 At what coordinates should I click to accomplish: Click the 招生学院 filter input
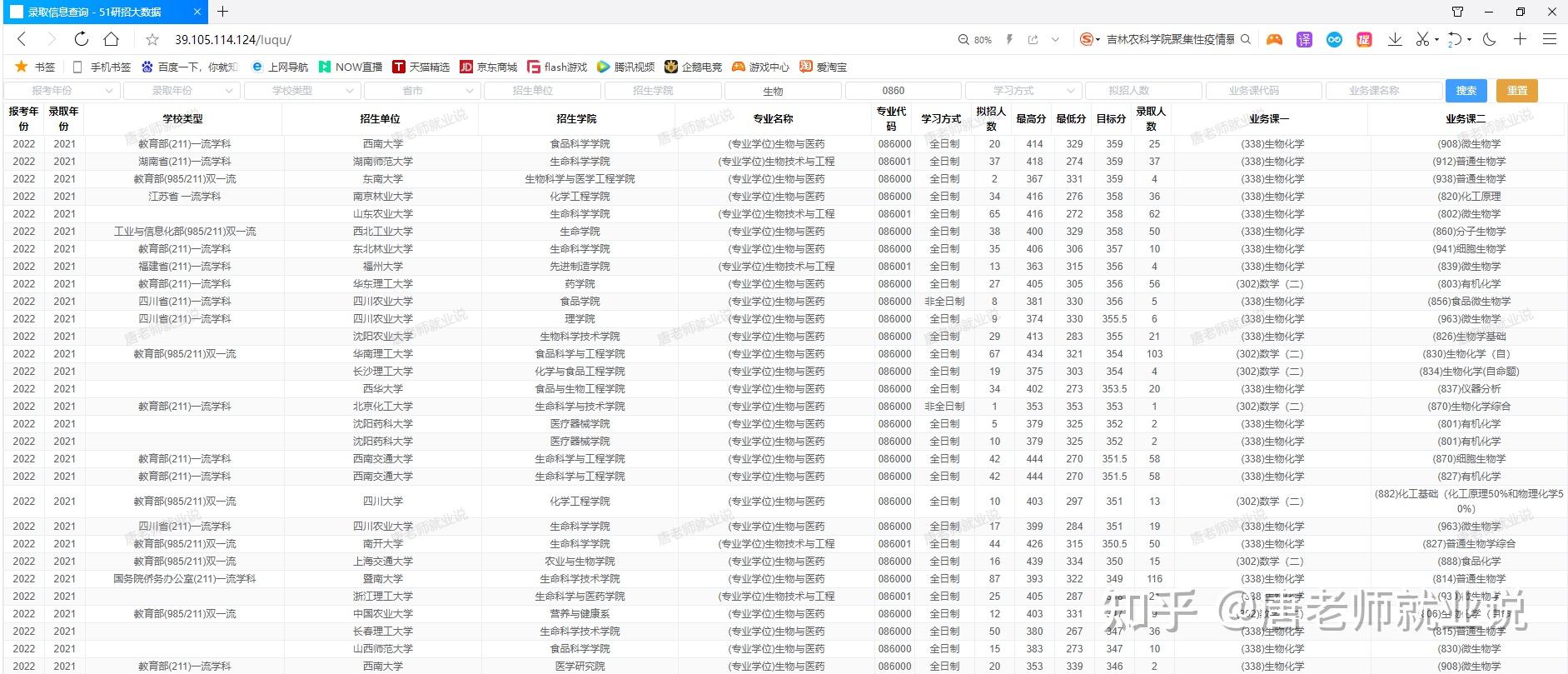[x=663, y=91]
